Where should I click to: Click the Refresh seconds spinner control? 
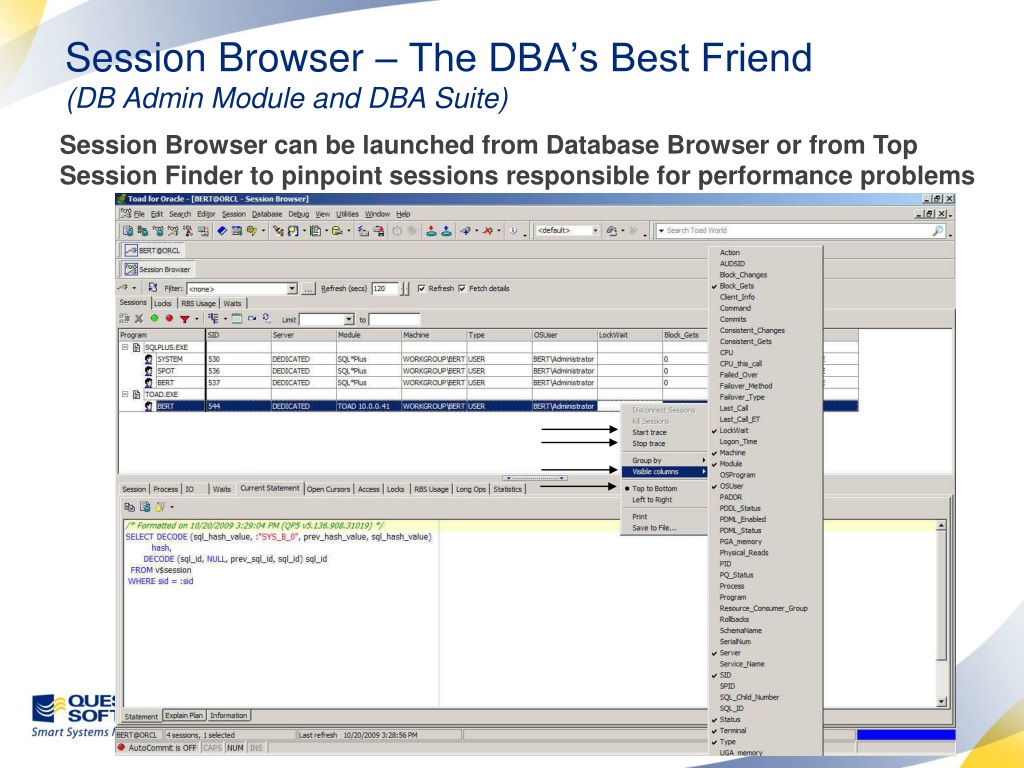[x=404, y=289]
